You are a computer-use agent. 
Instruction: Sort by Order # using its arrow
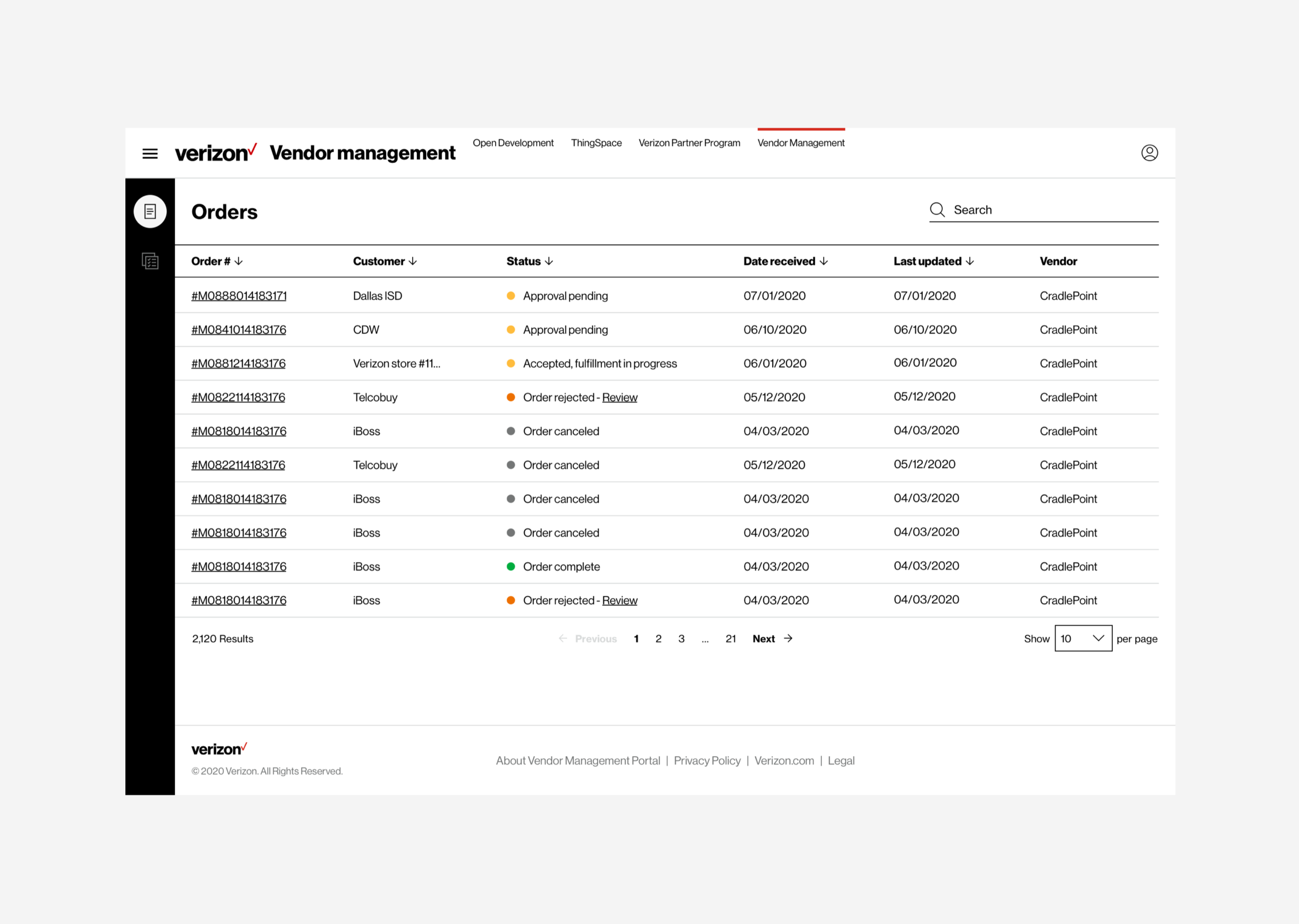[x=239, y=261]
